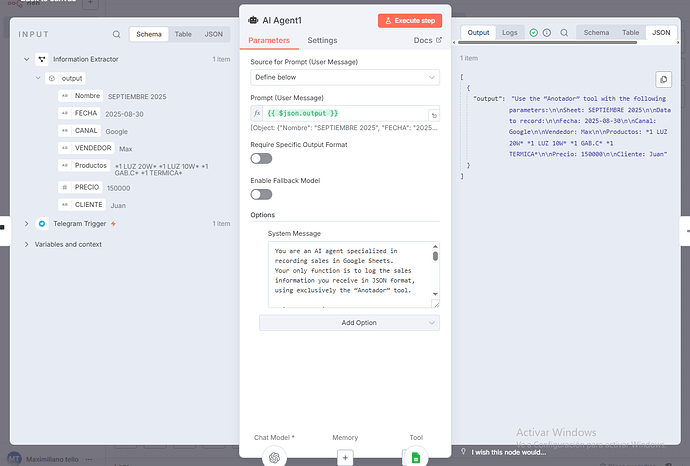Click the FECHA field pill

[x=80, y=113]
